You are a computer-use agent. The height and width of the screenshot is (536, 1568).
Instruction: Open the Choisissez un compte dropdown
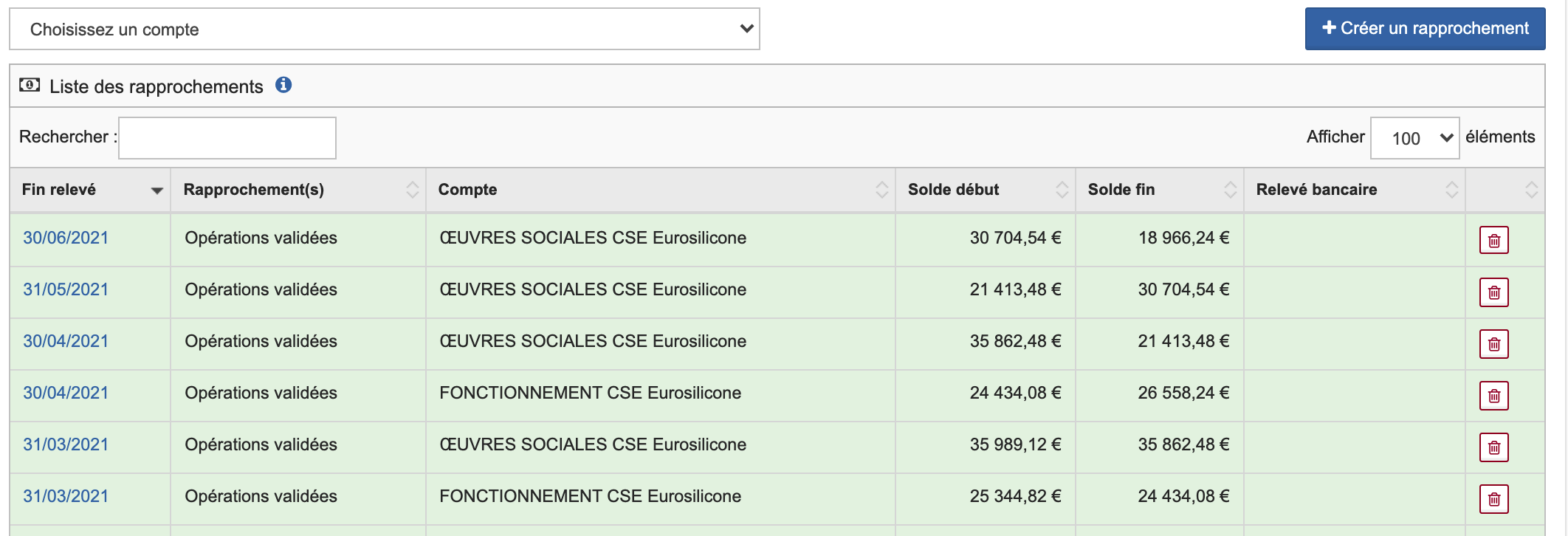384,30
